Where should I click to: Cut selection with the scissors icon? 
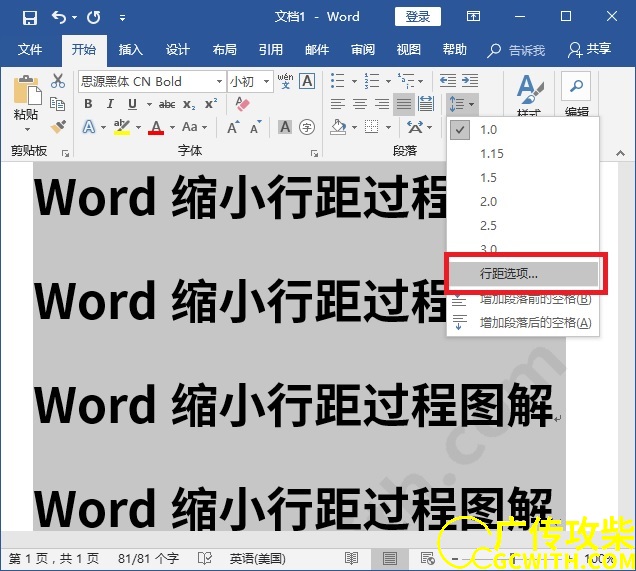point(58,81)
